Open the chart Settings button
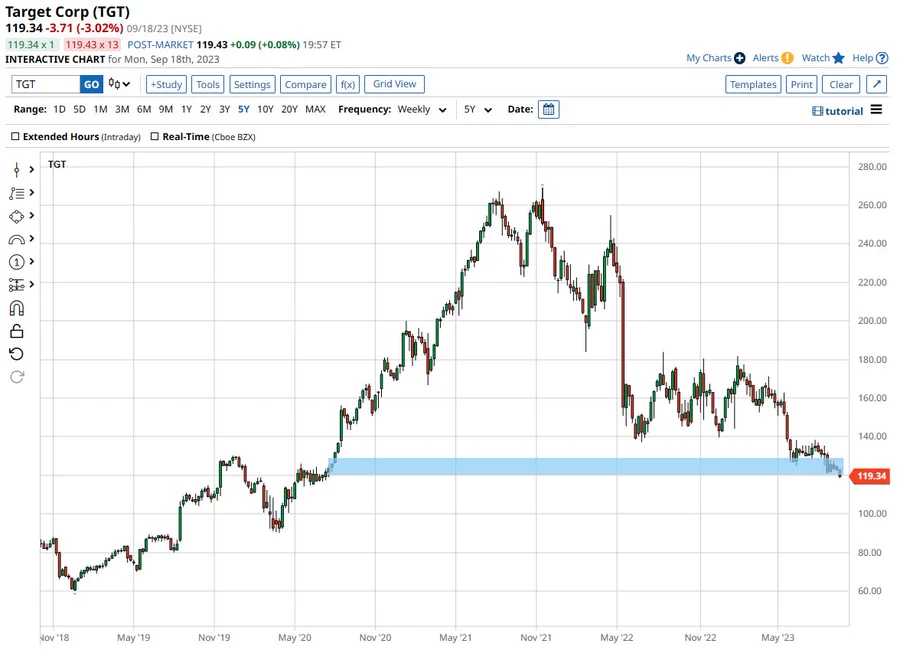 (252, 84)
